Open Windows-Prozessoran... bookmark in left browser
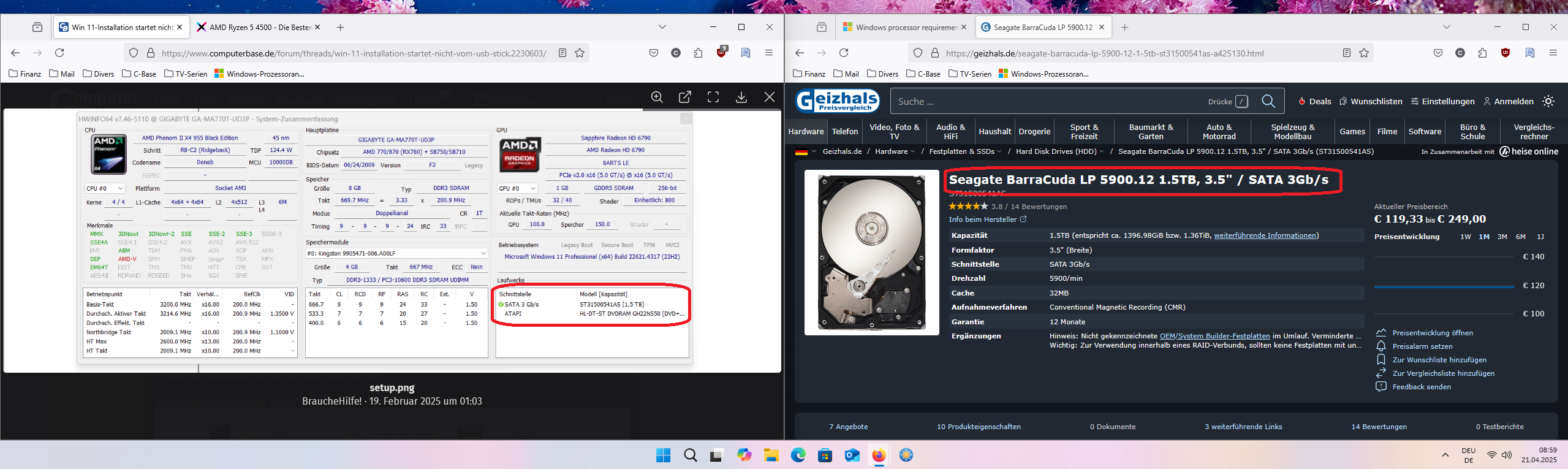Image resolution: width=1568 pixels, height=469 pixels. click(259, 74)
